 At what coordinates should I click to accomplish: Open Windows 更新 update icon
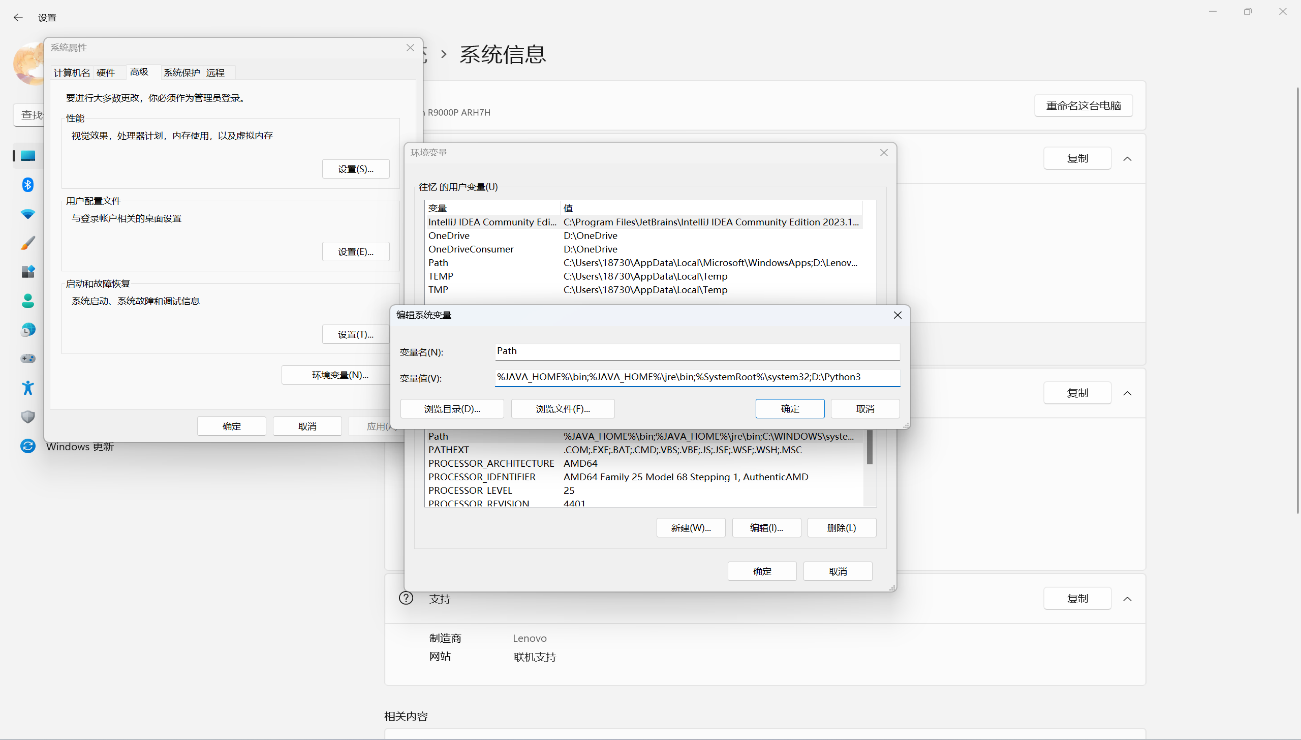(x=28, y=446)
